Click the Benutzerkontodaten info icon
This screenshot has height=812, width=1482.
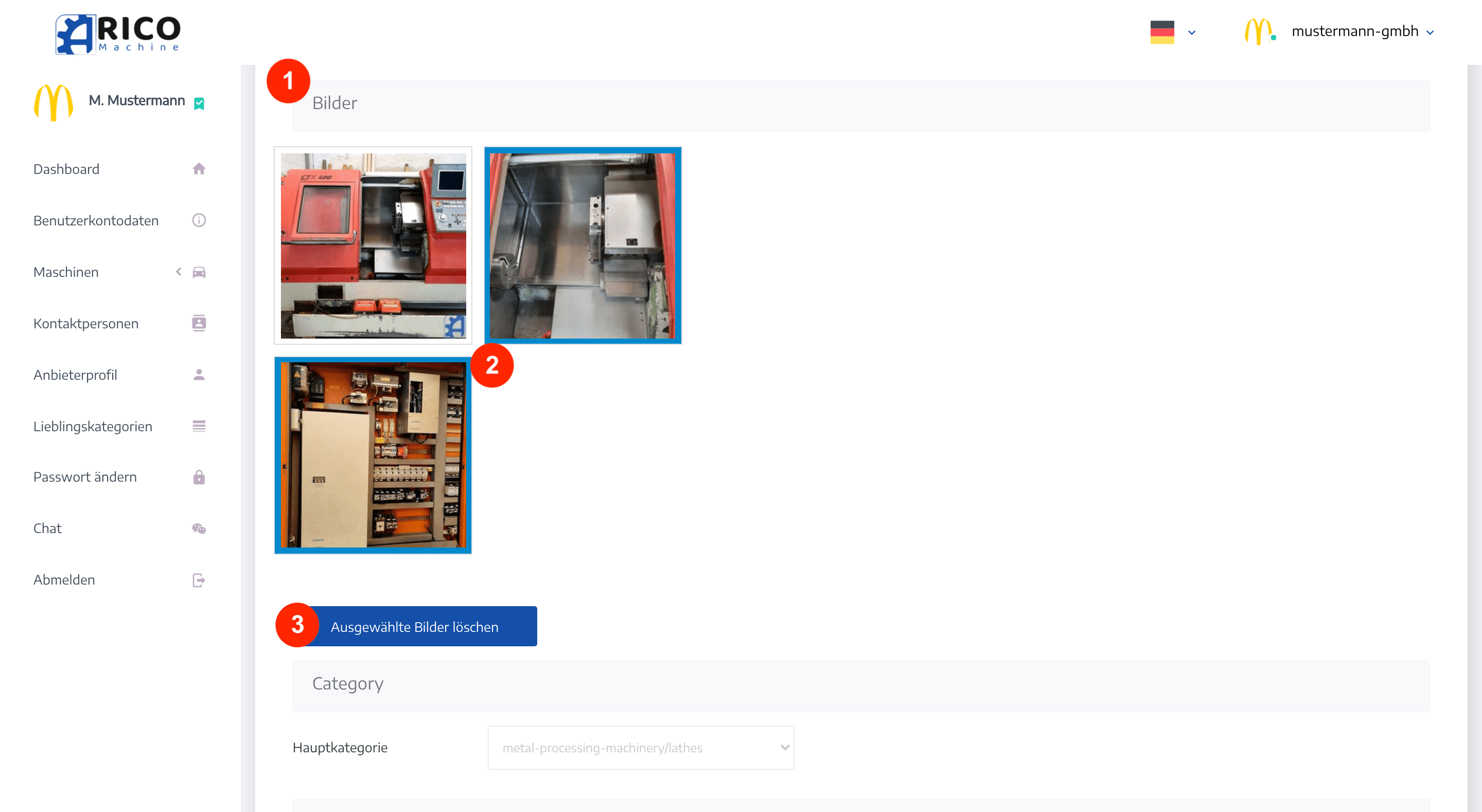[x=199, y=220]
